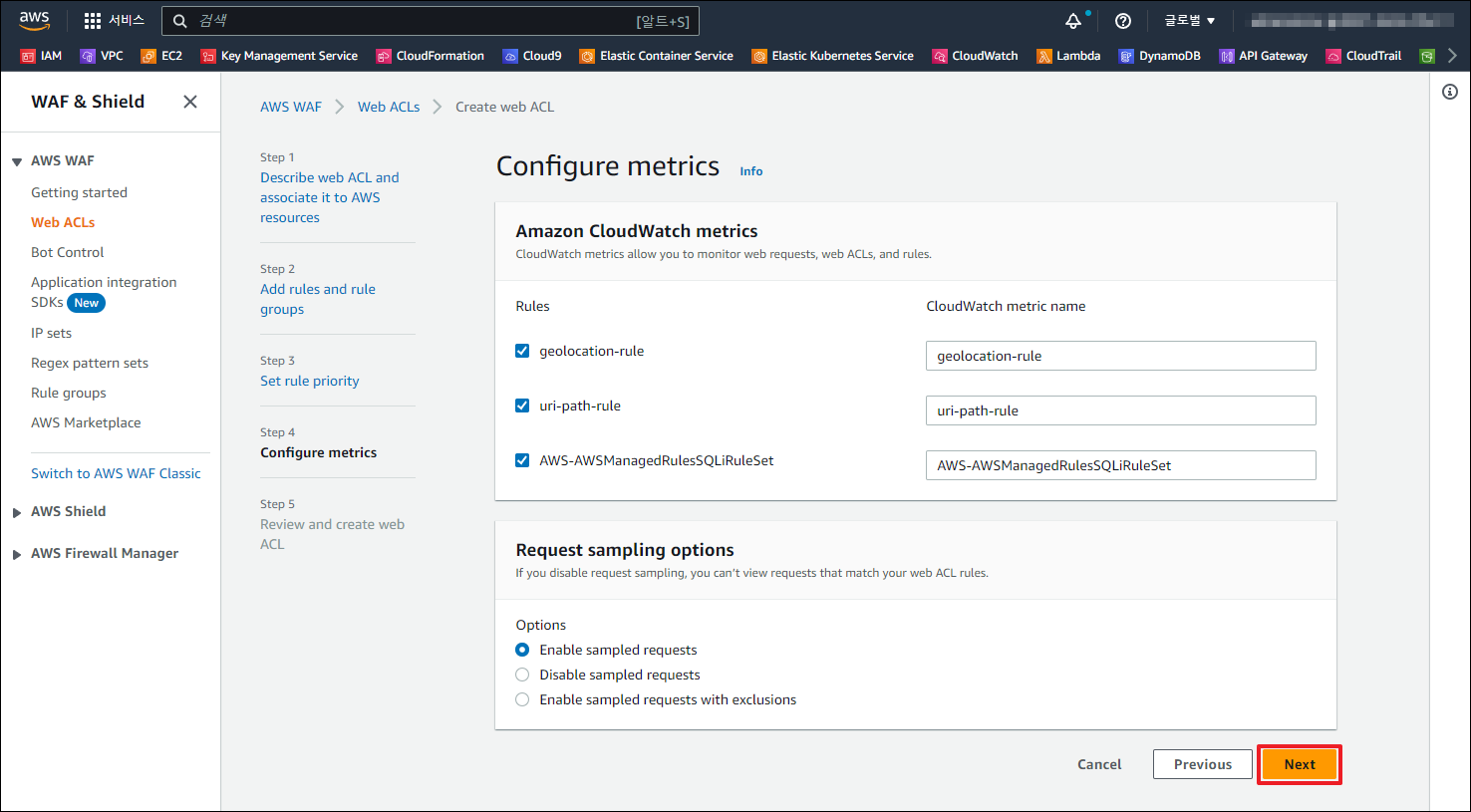1471x812 pixels.
Task: Open the services grid menu icon
Action: tap(93, 21)
